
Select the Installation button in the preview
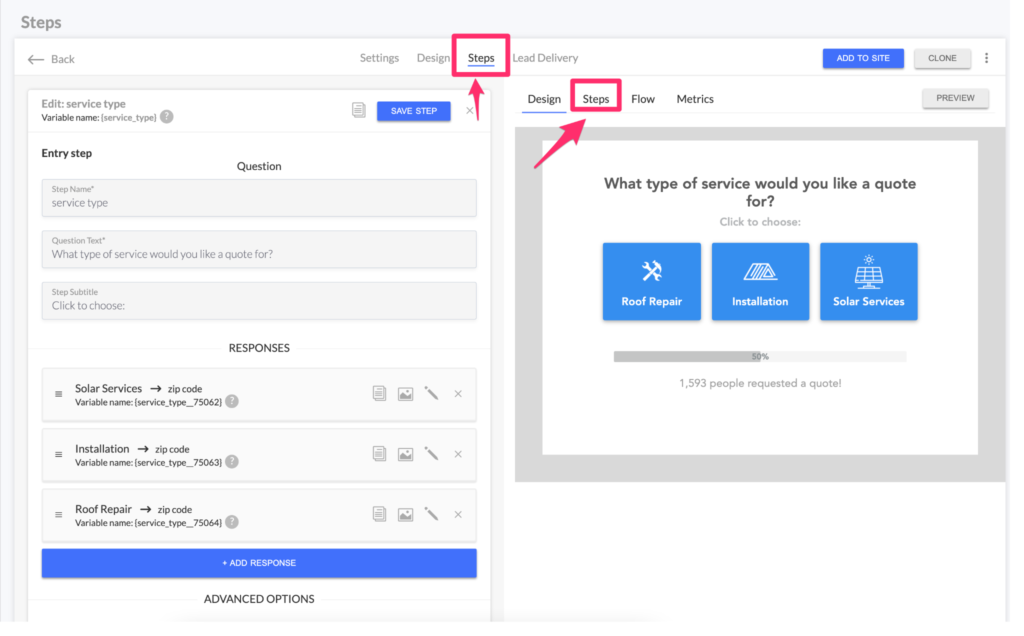tap(760, 281)
